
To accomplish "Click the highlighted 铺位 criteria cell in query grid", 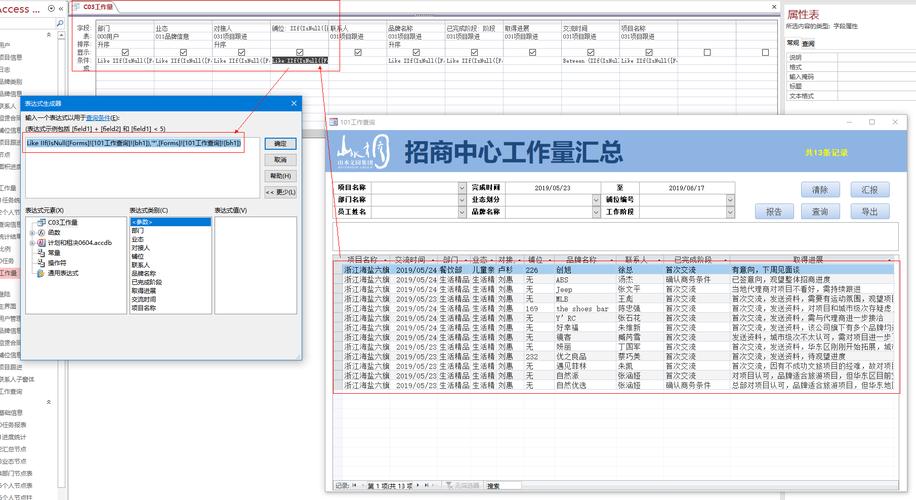I will click(x=300, y=60).
